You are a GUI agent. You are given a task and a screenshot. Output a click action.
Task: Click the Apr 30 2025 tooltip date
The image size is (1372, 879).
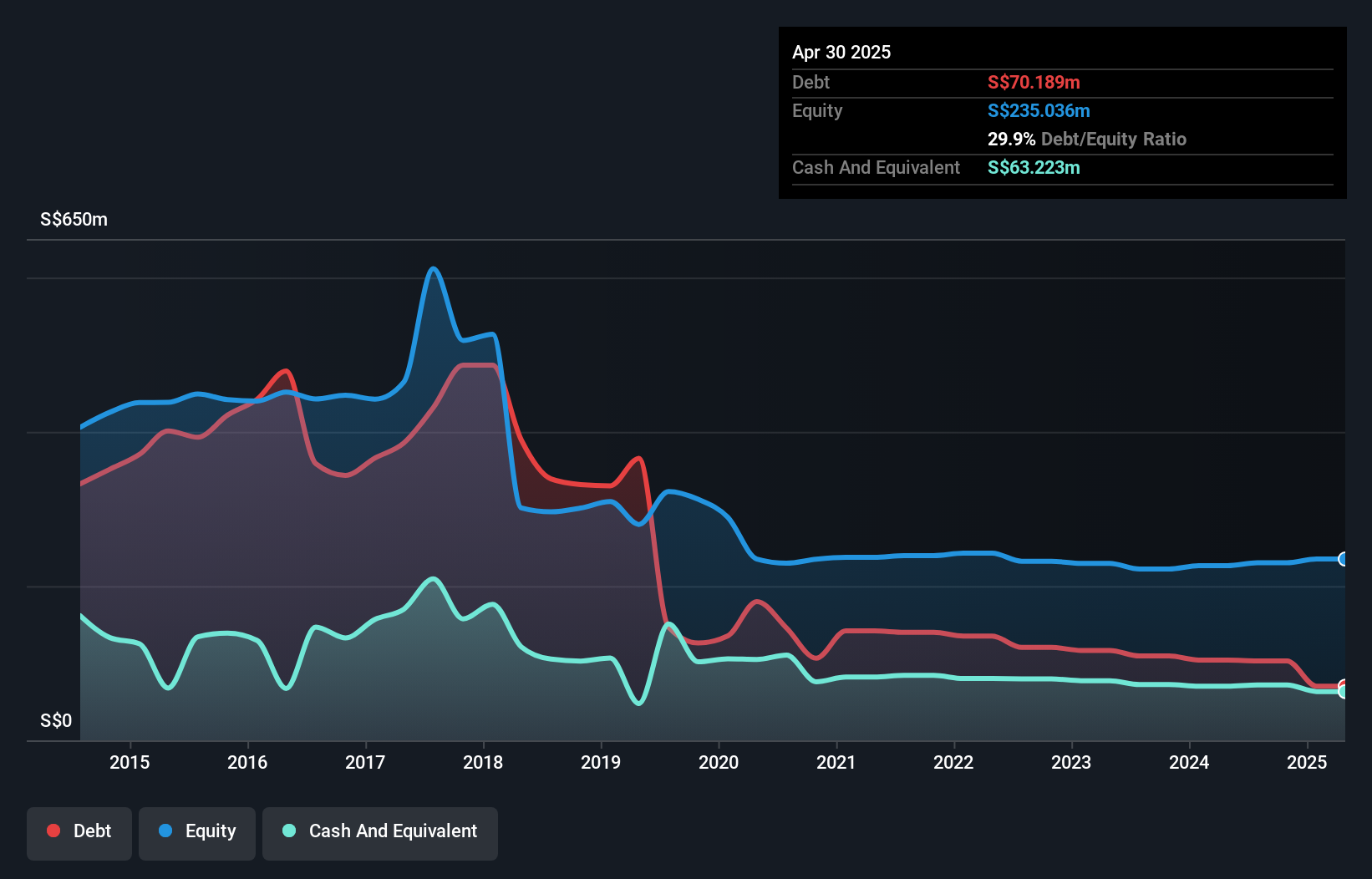[x=841, y=52]
